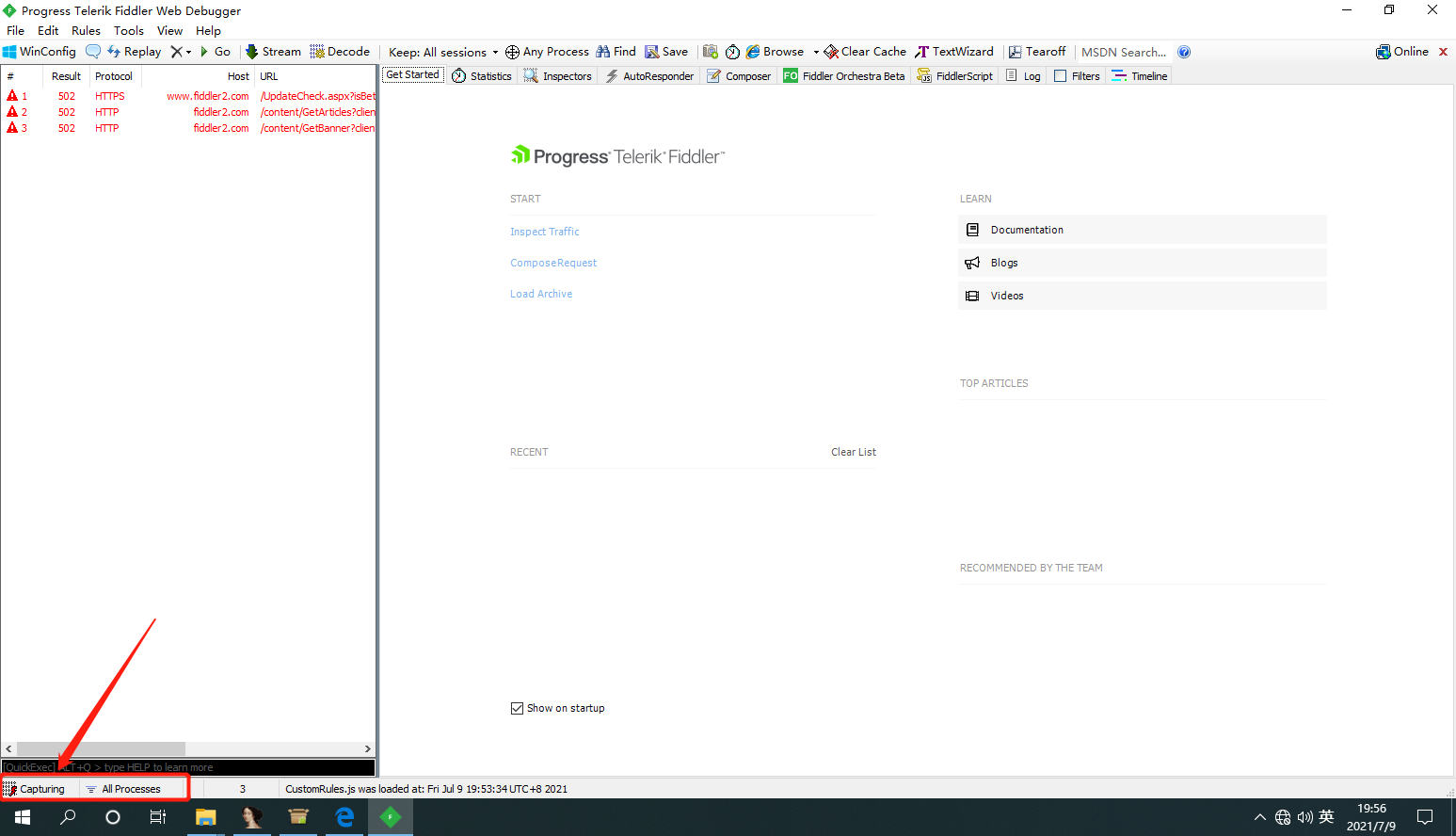Viewport: 1456px width, 836px height.
Task: Toggle Stream mode on the toolbar
Action: pos(273,52)
